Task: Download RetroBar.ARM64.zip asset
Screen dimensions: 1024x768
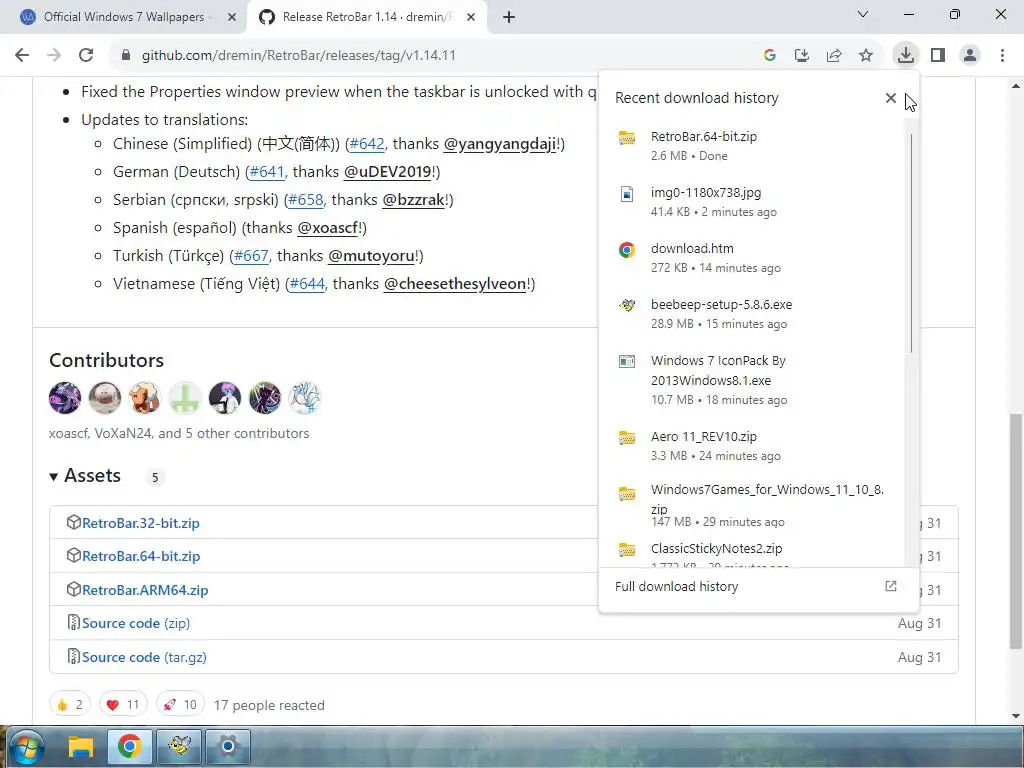Action: (145, 590)
